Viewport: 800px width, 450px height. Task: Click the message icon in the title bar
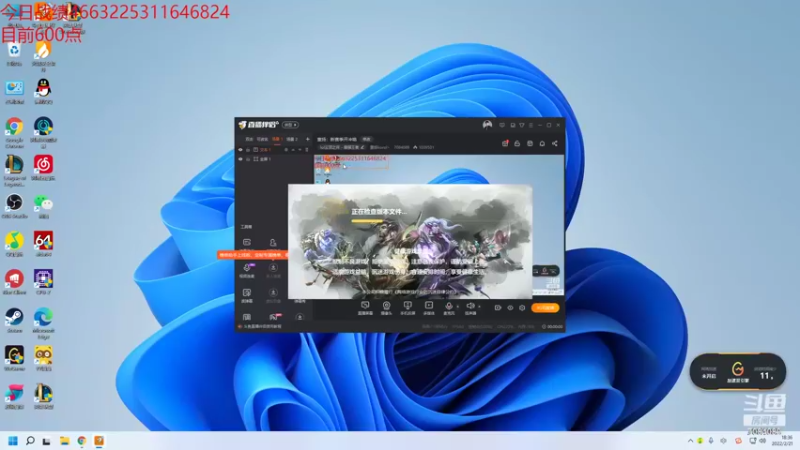(502, 125)
